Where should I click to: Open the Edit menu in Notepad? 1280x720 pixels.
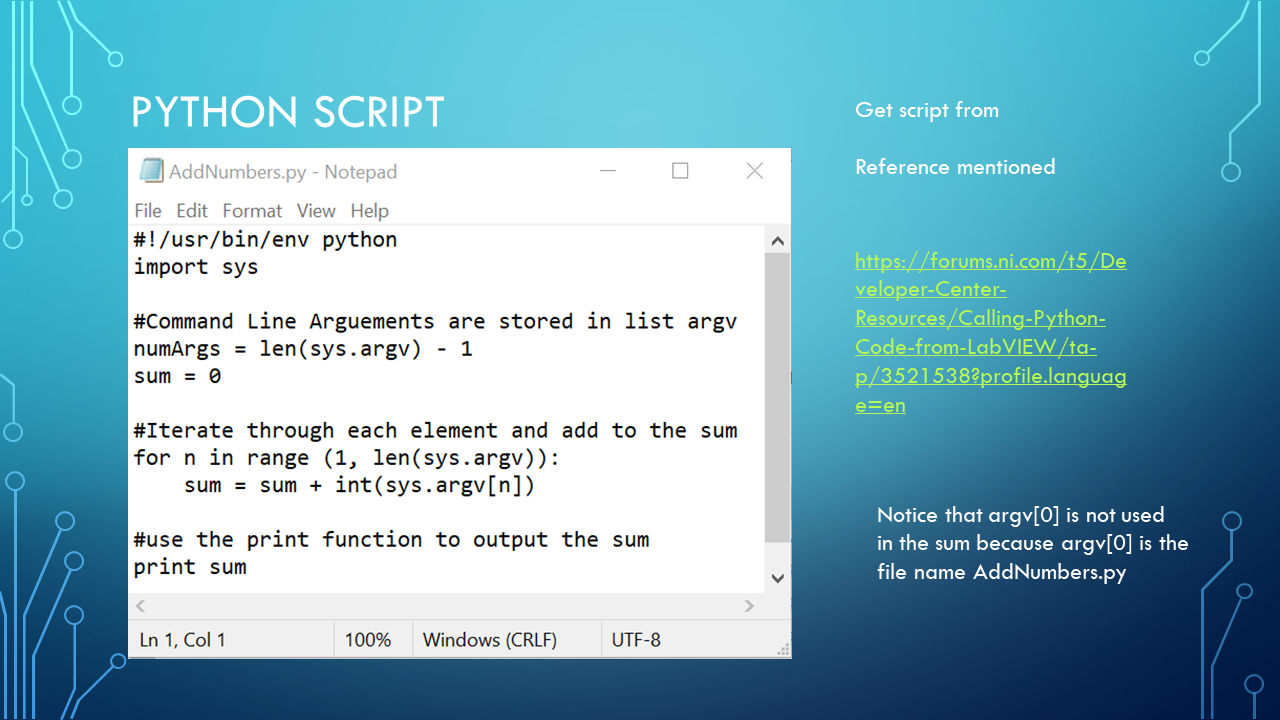(192, 211)
